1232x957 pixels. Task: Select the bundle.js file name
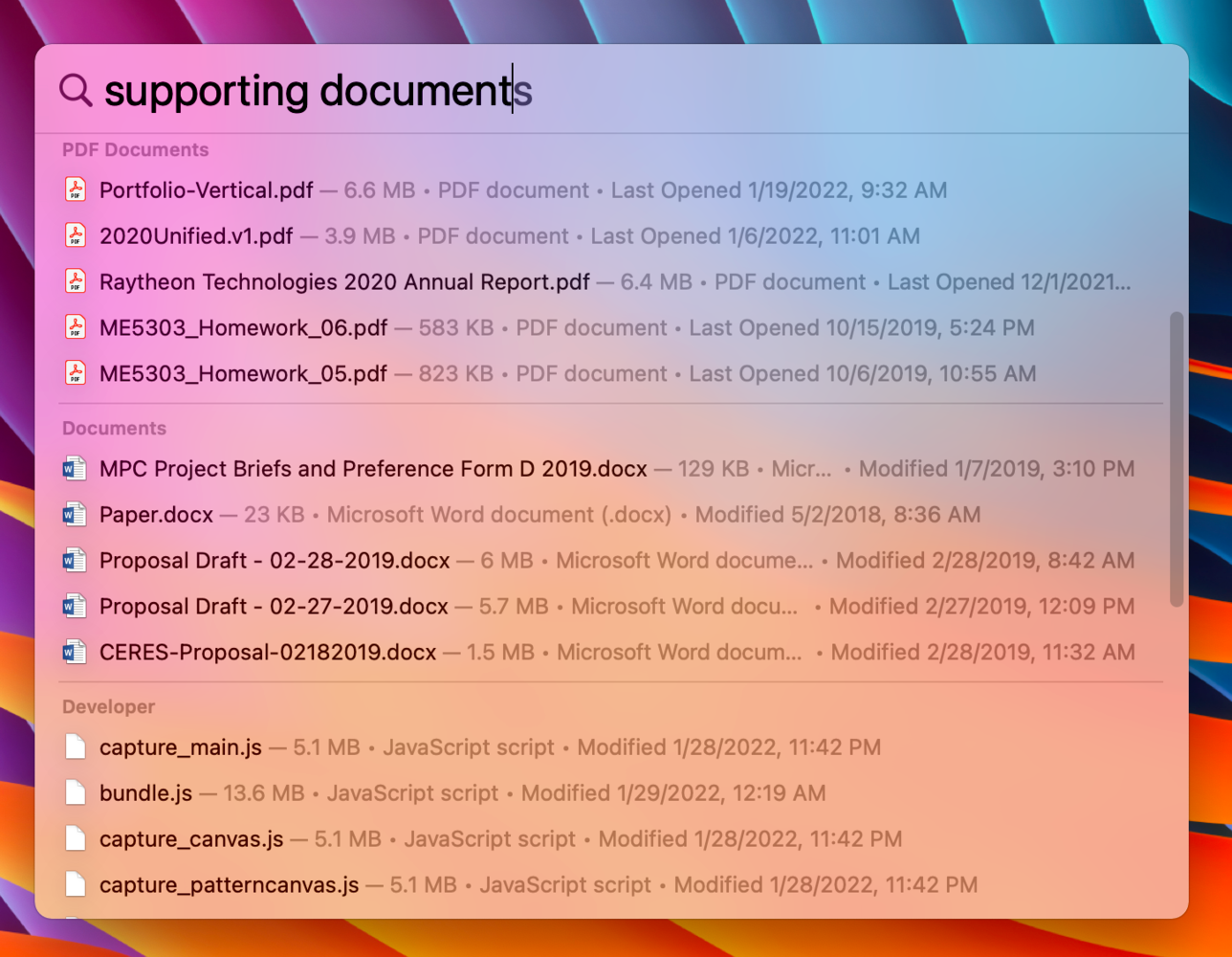click(x=146, y=792)
